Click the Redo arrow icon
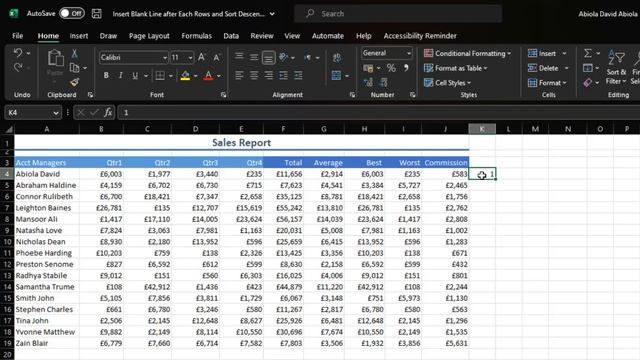This screenshot has width=640, height=360. coord(18,67)
